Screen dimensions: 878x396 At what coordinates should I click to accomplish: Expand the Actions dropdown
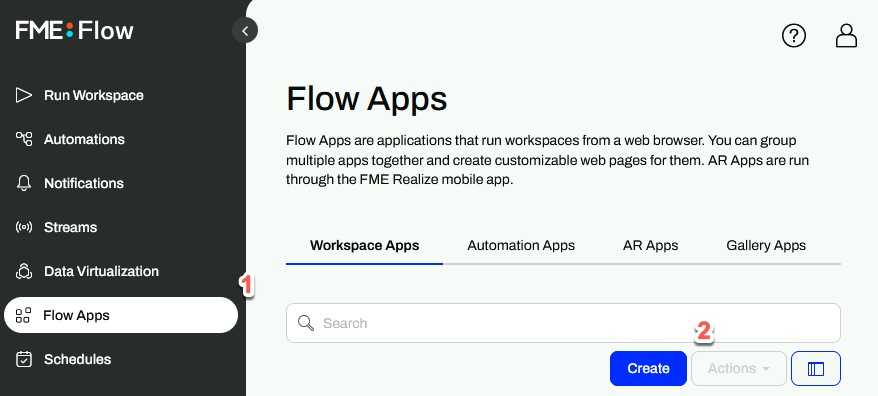pyautogui.click(x=739, y=369)
